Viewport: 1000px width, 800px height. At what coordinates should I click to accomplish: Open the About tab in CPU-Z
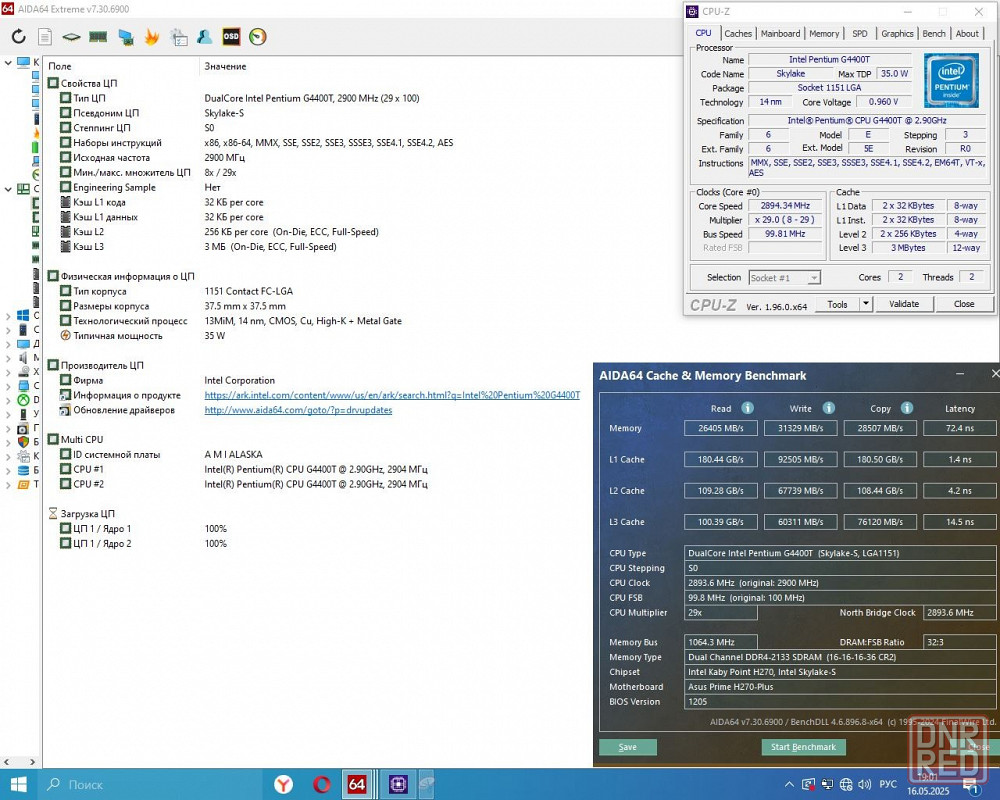967,33
